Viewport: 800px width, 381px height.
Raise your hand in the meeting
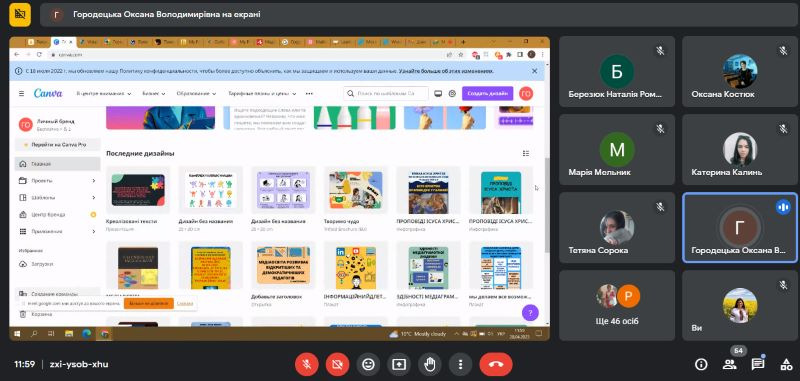pos(430,364)
